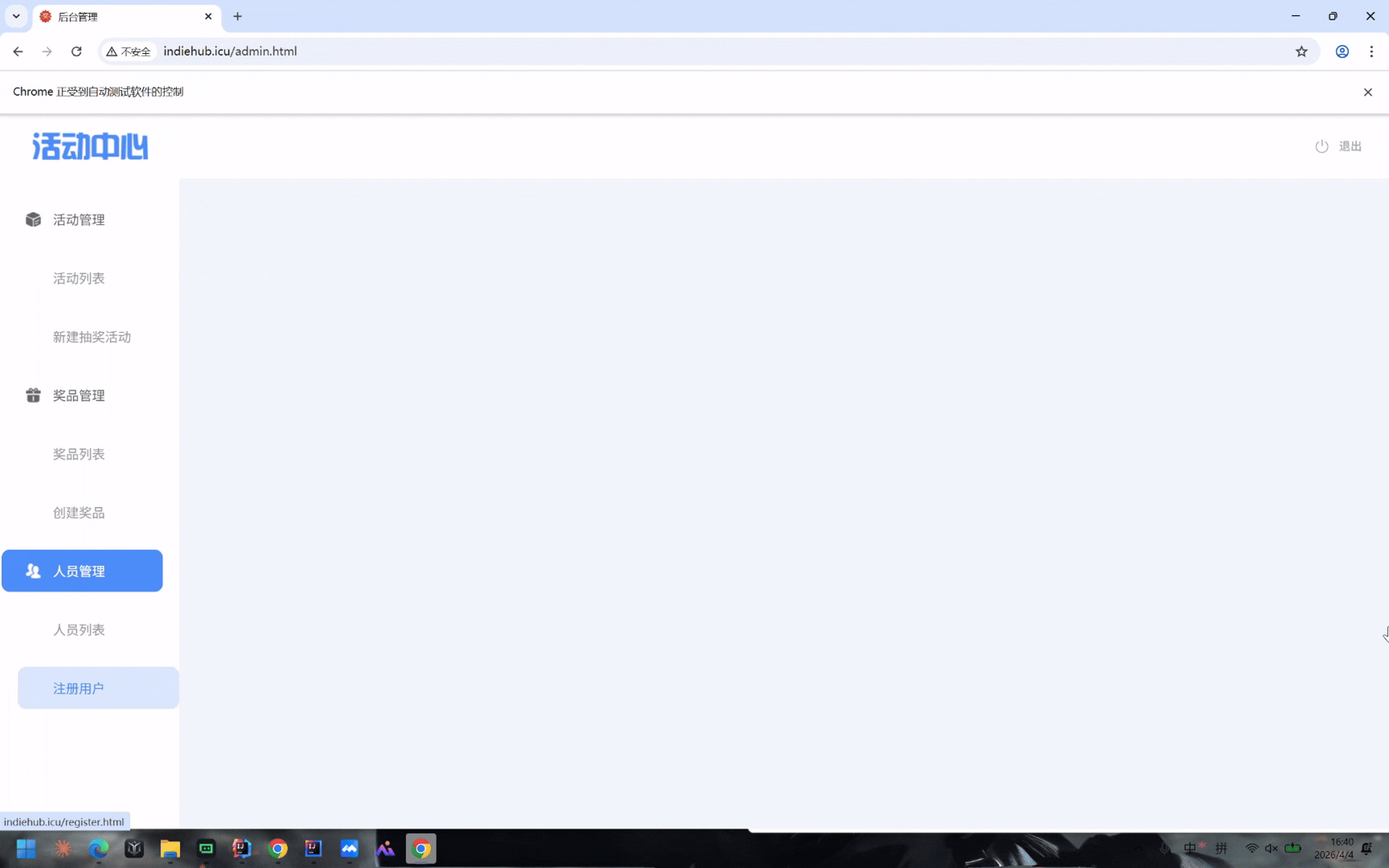Click the 注册用户 link
This screenshot has height=868, width=1389.
tap(79, 688)
